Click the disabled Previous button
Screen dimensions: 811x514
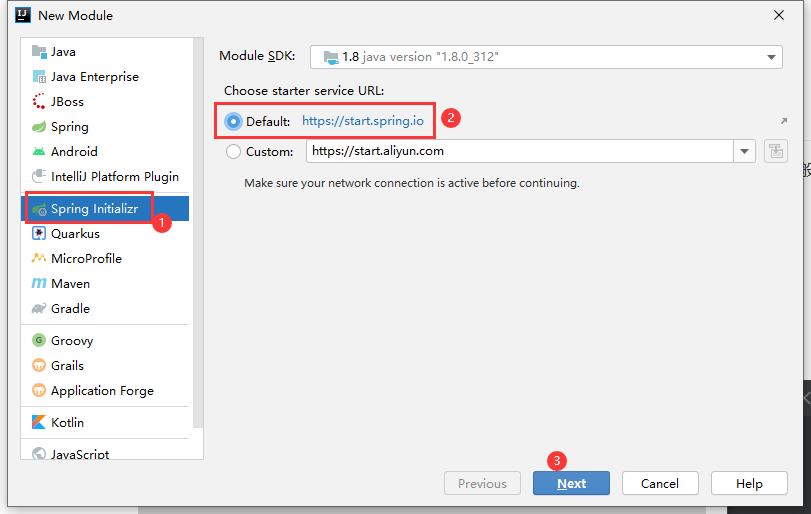[x=482, y=483]
